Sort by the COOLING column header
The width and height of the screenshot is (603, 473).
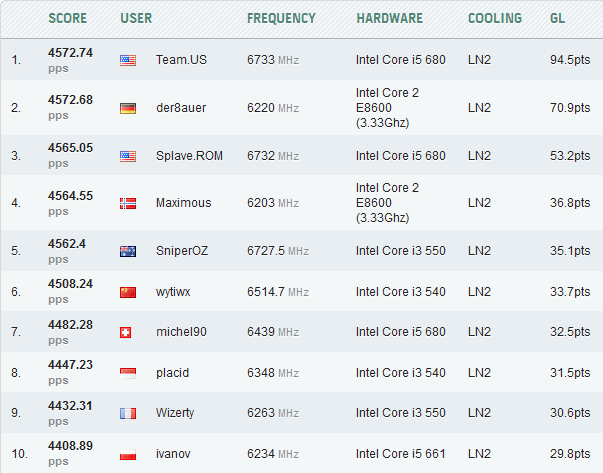(495, 18)
